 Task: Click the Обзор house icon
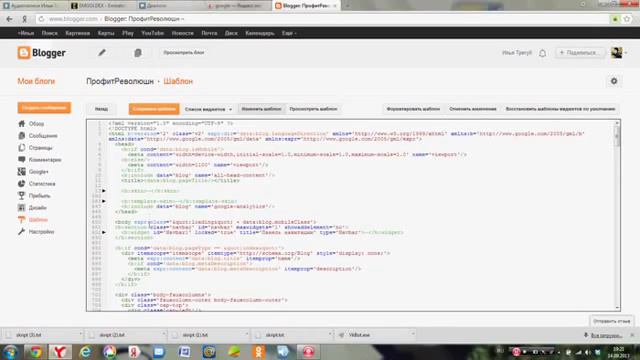coord(22,123)
